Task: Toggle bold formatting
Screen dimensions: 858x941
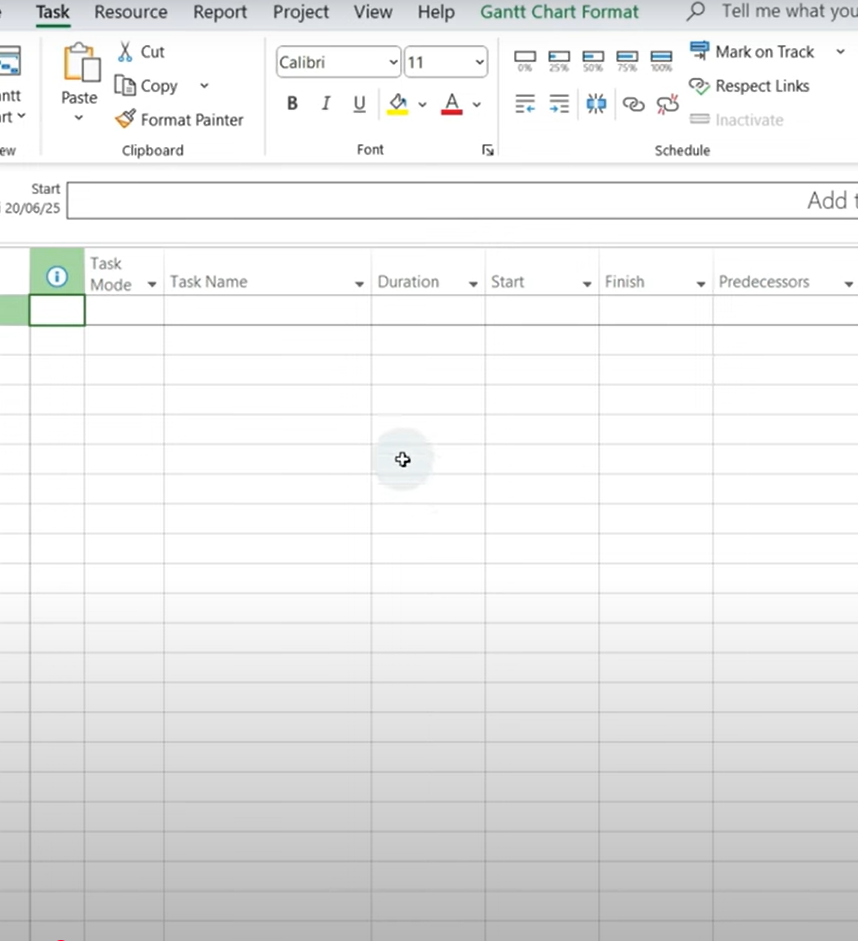Action: 291,103
